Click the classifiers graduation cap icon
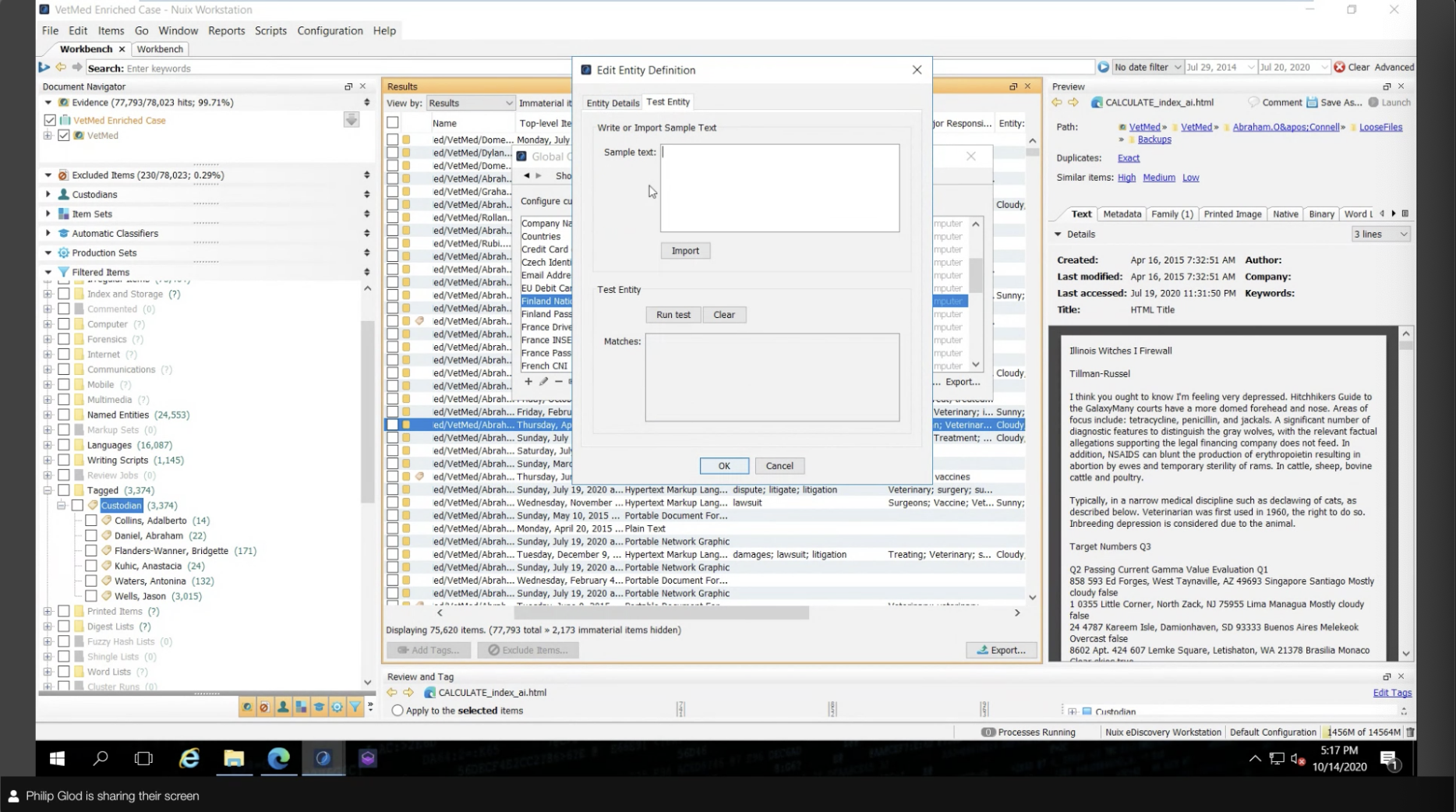 [320, 707]
